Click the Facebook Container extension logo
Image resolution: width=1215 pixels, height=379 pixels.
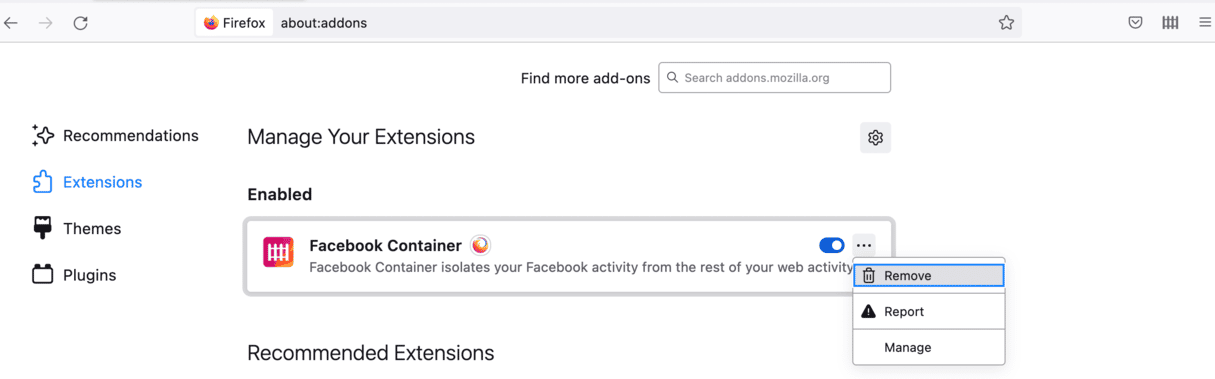278,253
